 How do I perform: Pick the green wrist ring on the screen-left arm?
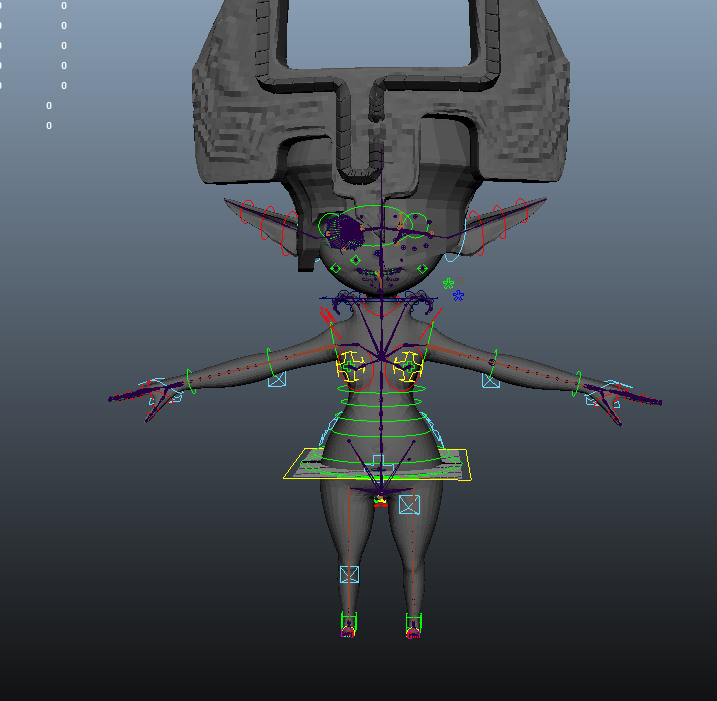pos(191,381)
